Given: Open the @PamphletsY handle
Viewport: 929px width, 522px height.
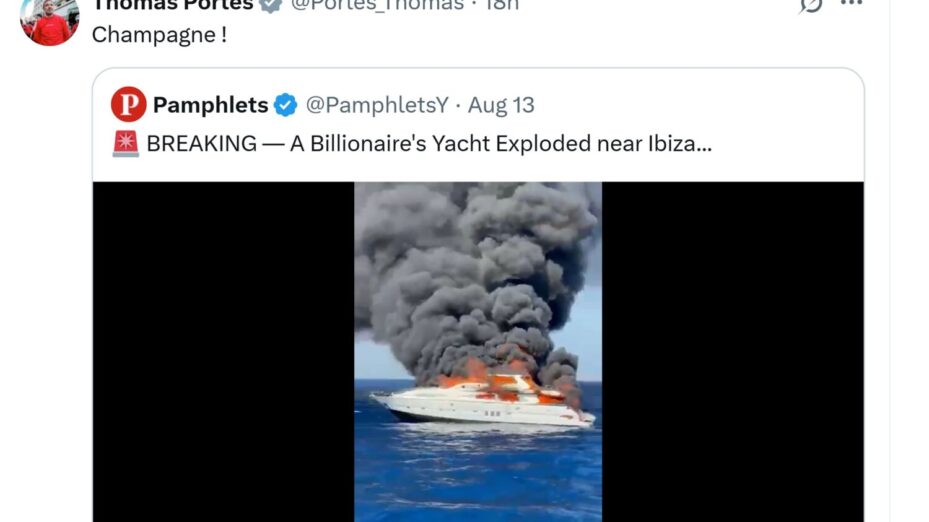Looking at the screenshot, I should pyautogui.click(x=377, y=105).
